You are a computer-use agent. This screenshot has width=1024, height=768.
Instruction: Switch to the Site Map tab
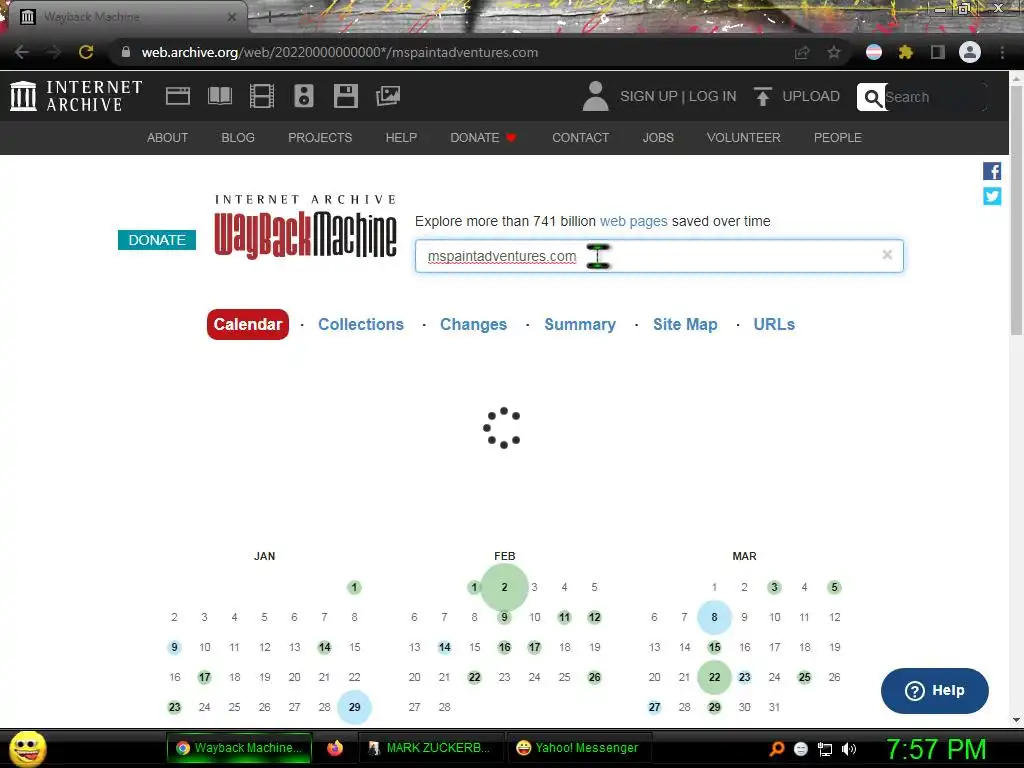[x=685, y=325]
